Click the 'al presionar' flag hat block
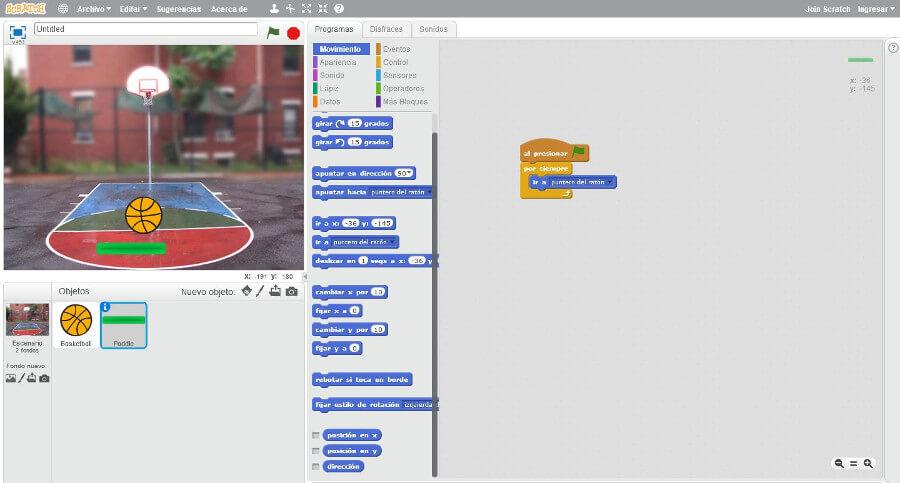 tap(554, 152)
